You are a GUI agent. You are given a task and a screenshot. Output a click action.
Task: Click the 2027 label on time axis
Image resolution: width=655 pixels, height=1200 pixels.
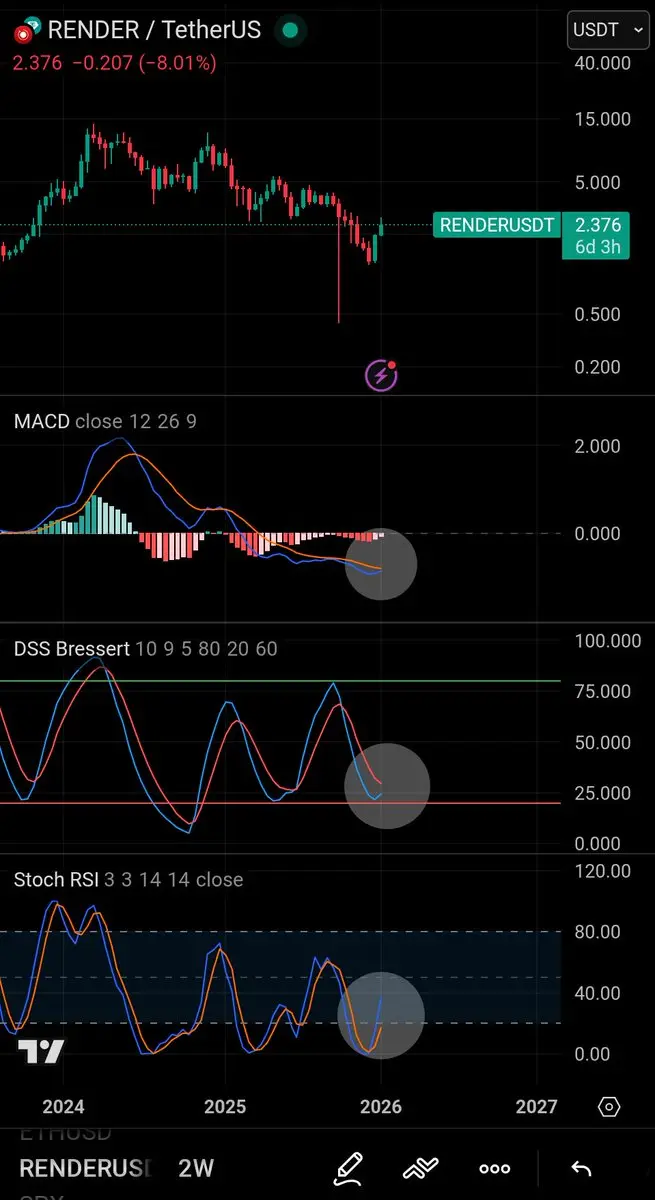click(x=537, y=1107)
